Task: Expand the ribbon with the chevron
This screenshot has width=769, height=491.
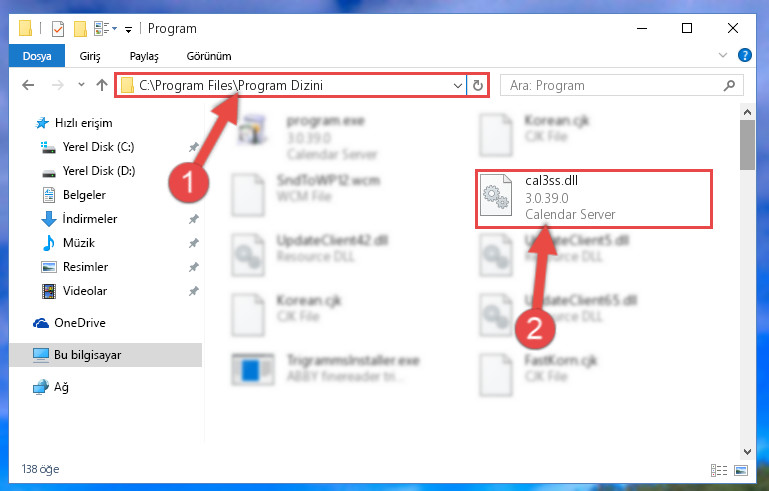Action: coord(722,55)
